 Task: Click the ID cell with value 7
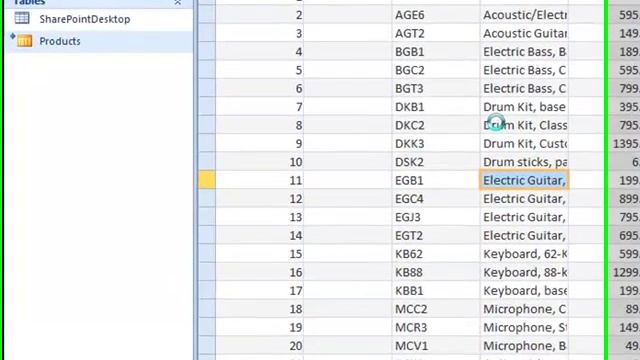[x=260, y=107]
